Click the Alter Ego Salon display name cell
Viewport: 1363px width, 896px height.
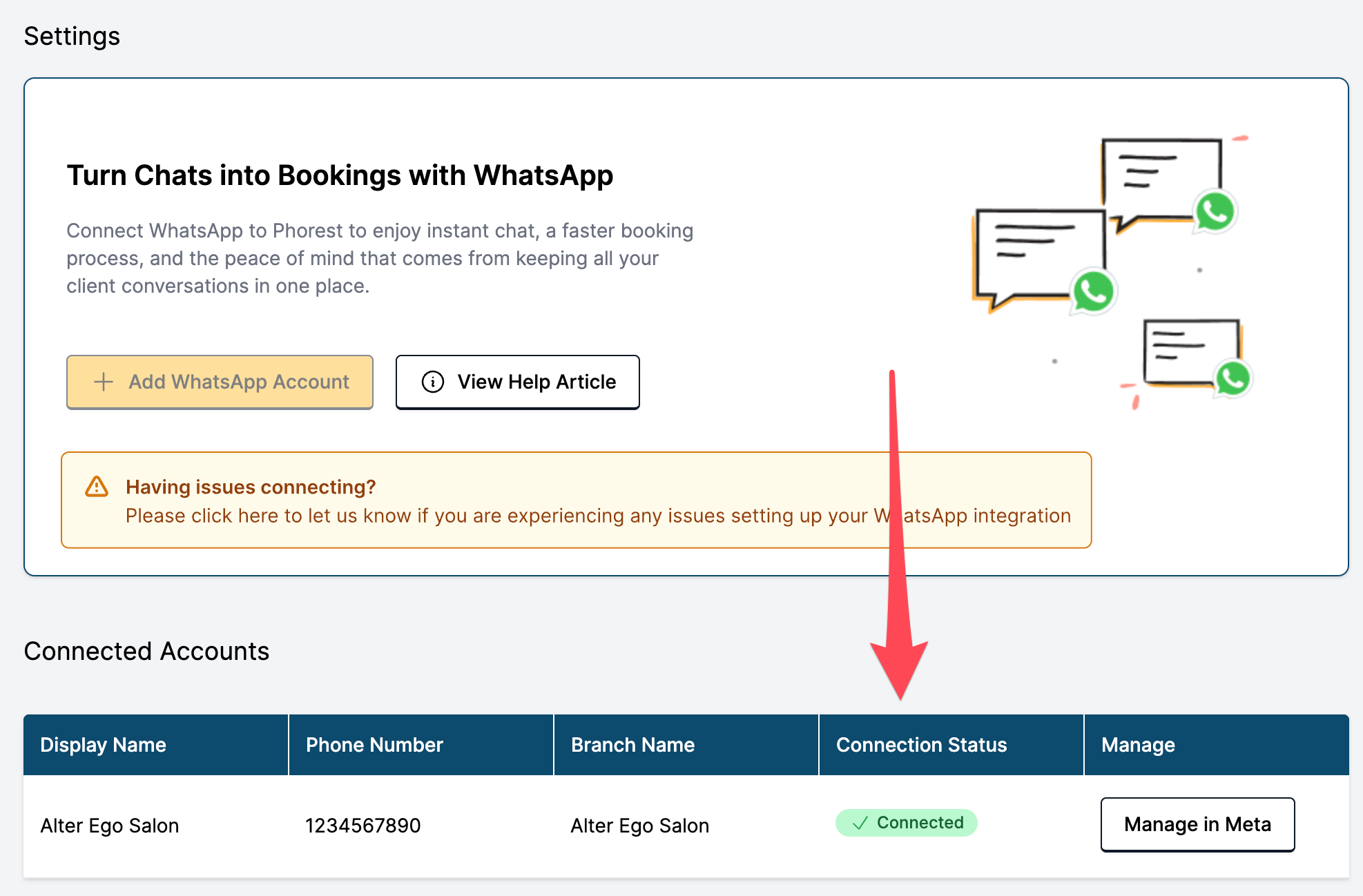pyautogui.click(x=110, y=826)
